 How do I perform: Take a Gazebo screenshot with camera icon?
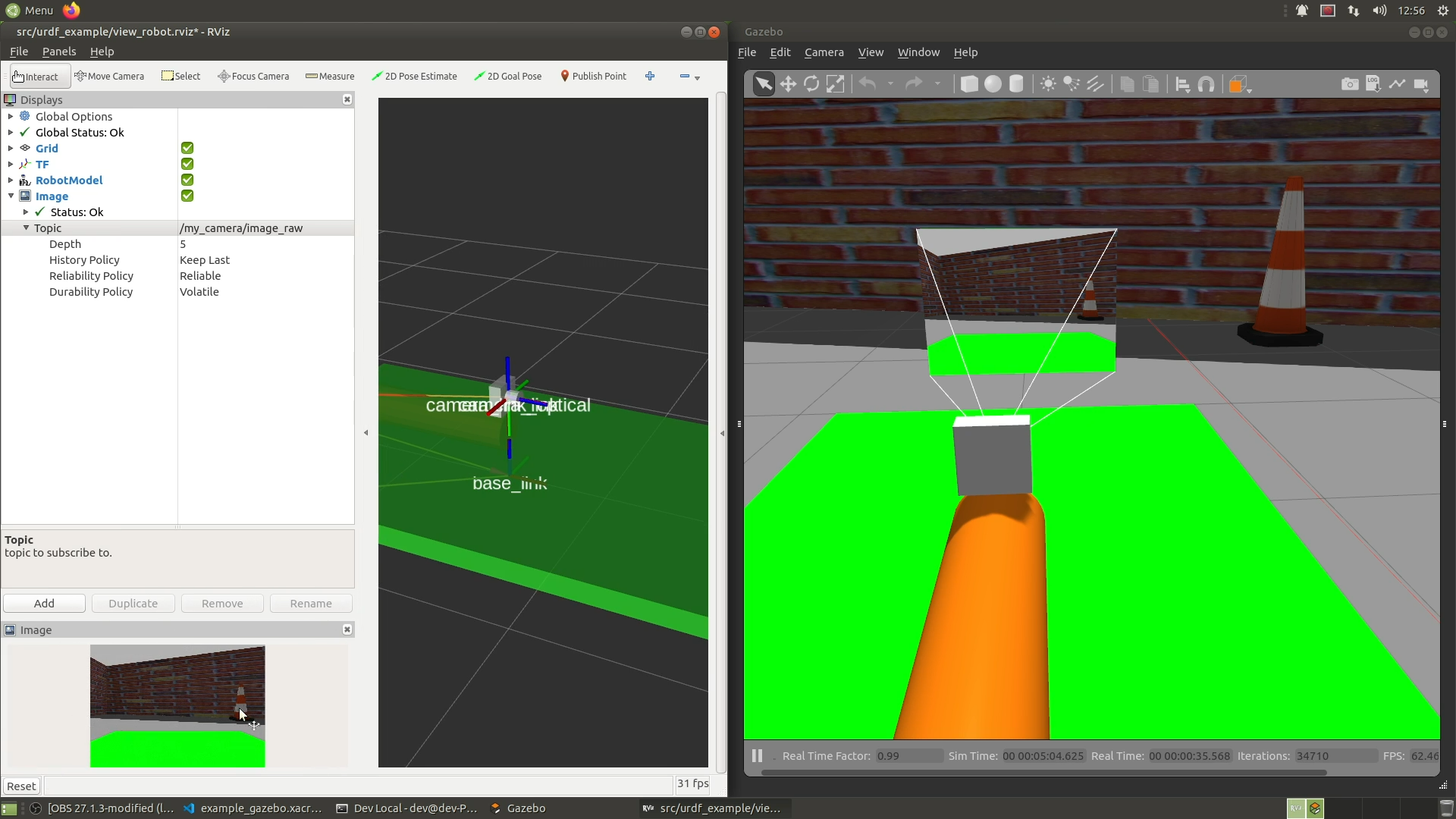click(x=1350, y=84)
